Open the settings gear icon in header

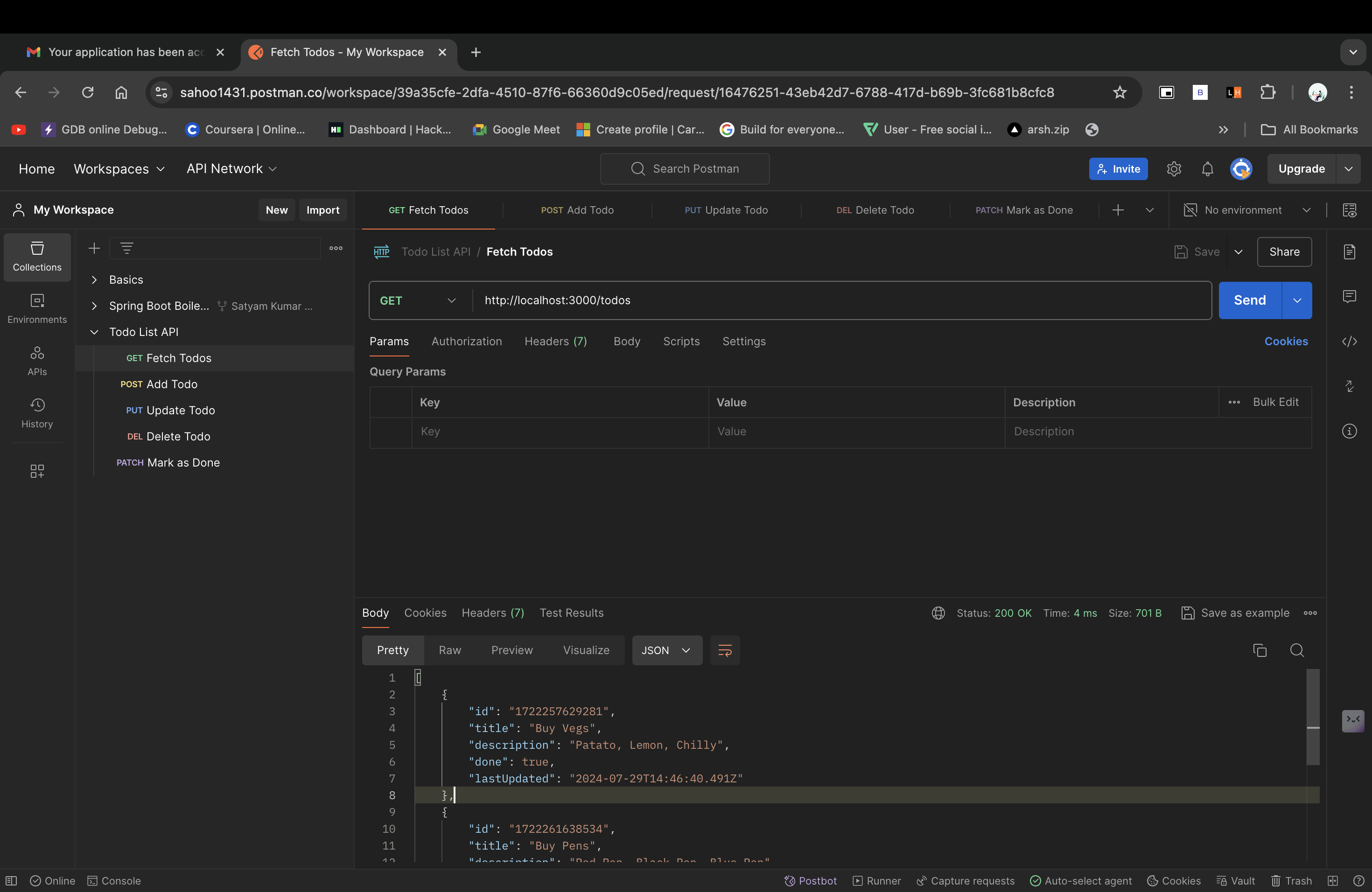[1174, 168]
